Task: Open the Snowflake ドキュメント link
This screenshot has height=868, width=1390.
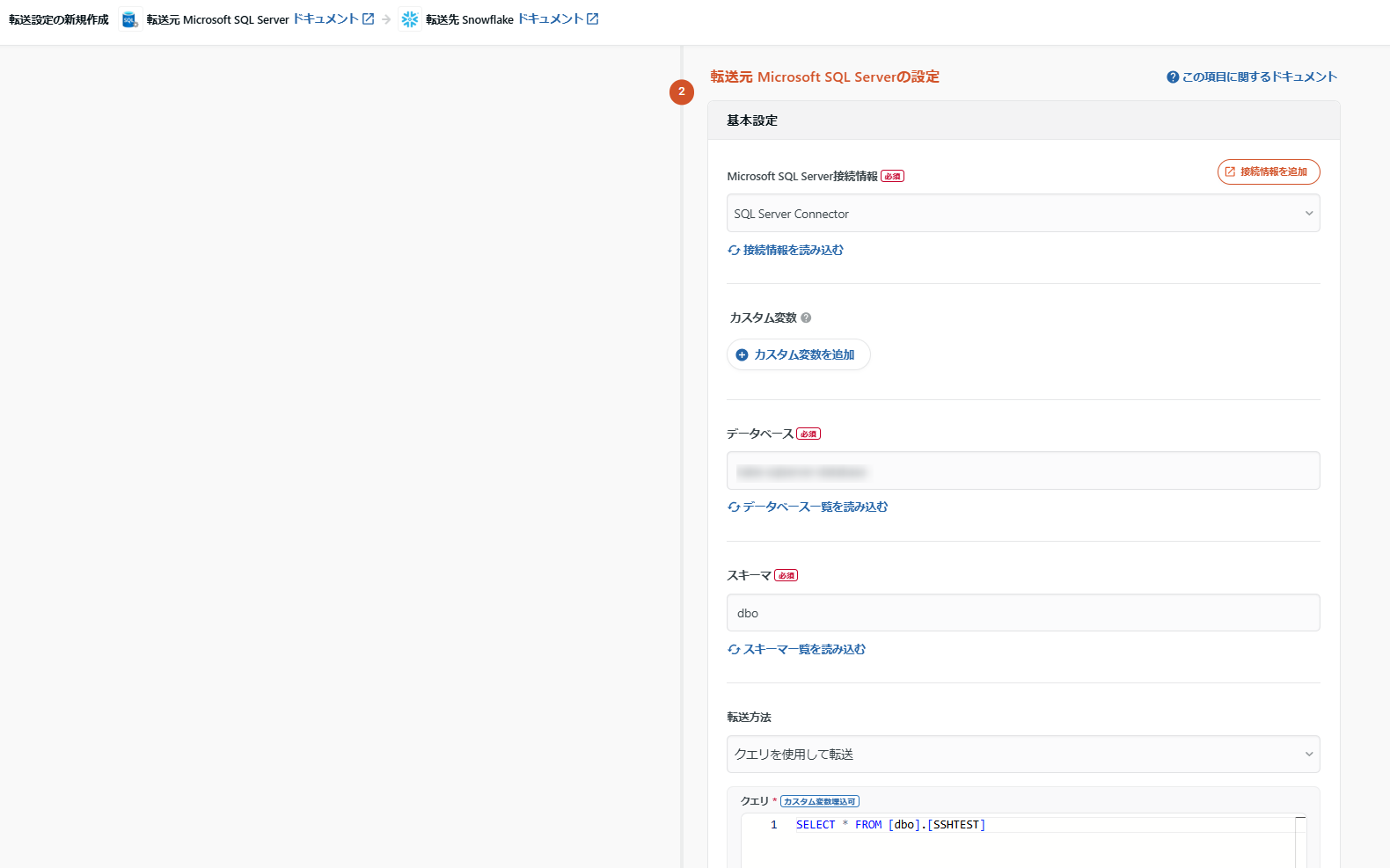Action: [x=558, y=18]
